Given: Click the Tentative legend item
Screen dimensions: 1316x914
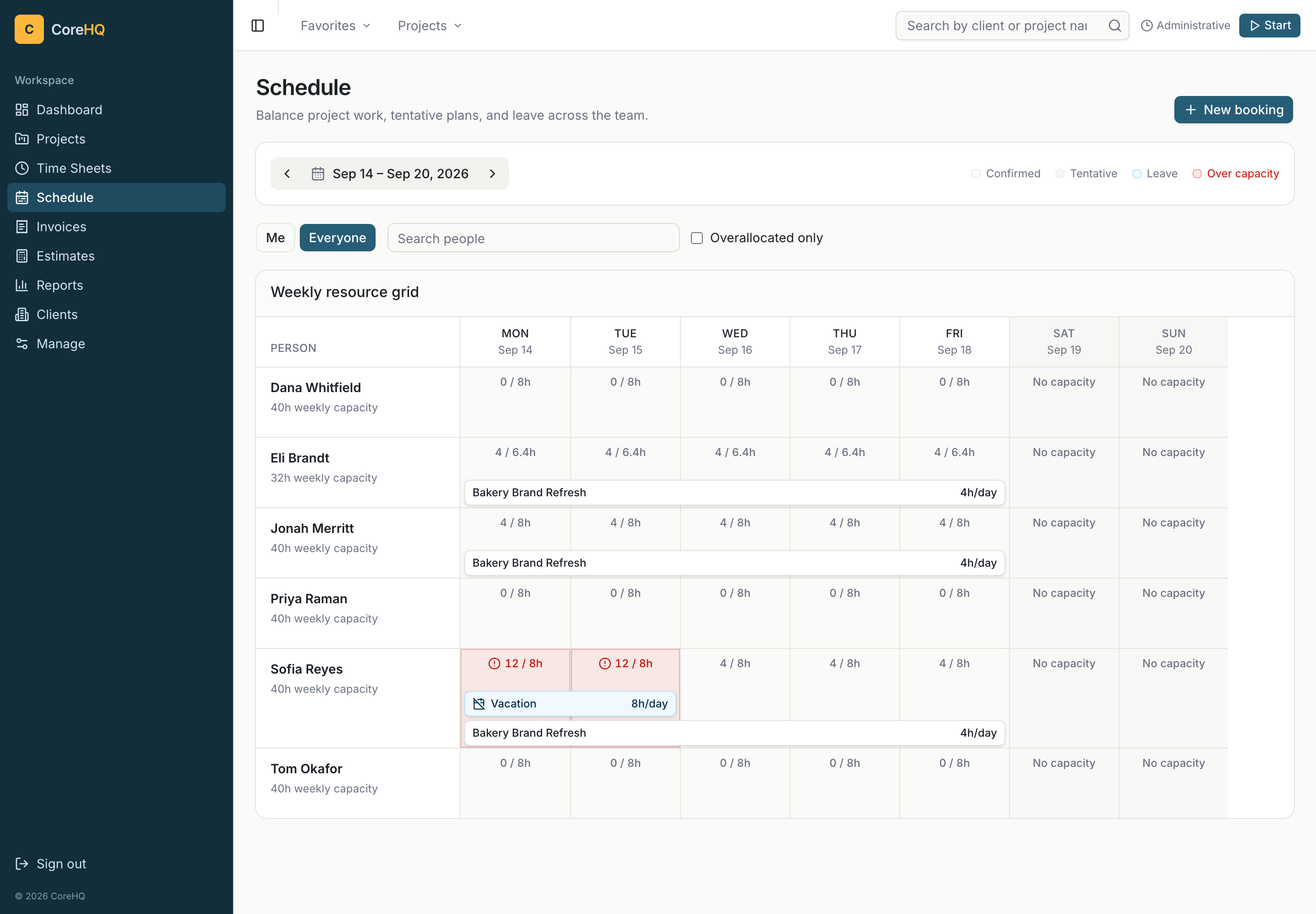Looking at the screenshot, I should (x=1086, y=174).
